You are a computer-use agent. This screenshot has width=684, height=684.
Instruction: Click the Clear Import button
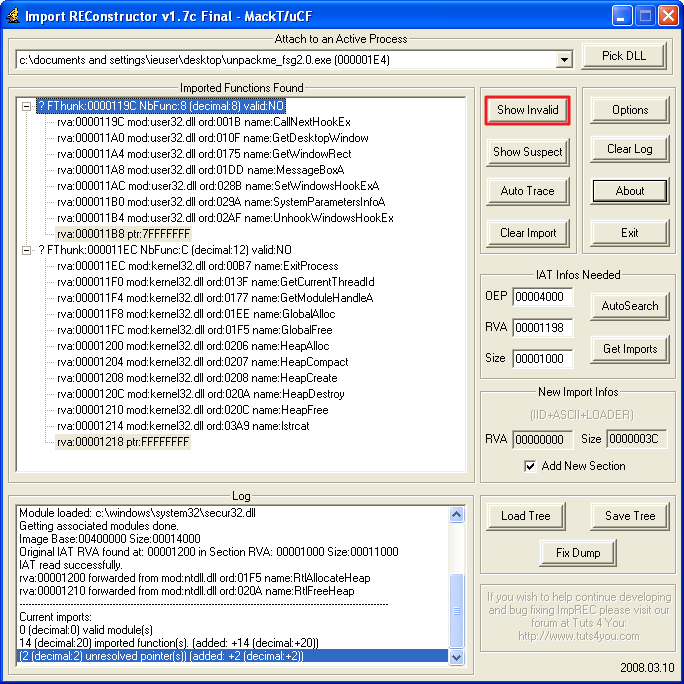[x=527, y=233]
